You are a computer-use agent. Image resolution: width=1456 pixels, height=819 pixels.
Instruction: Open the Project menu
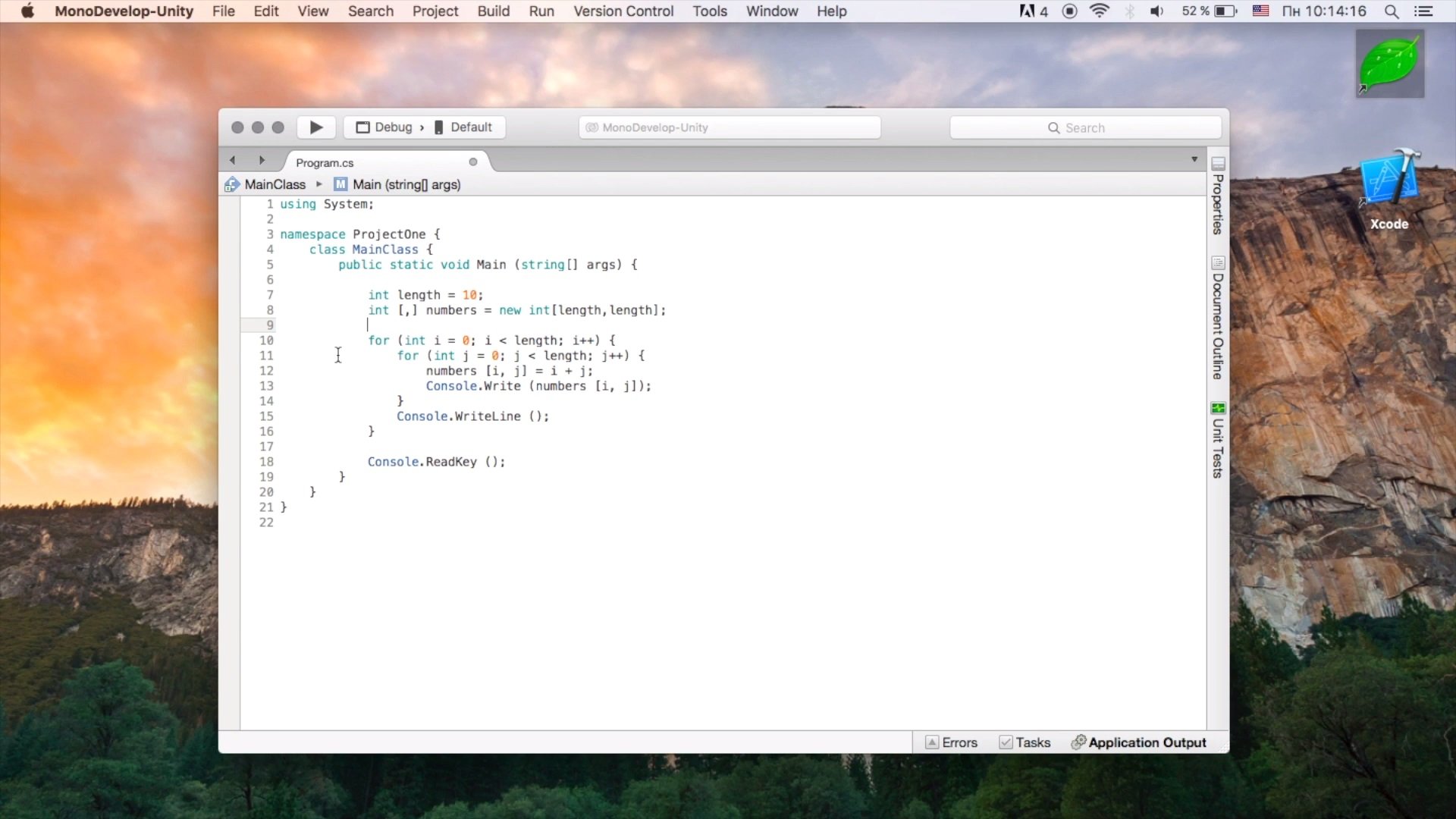pos(435,11)
